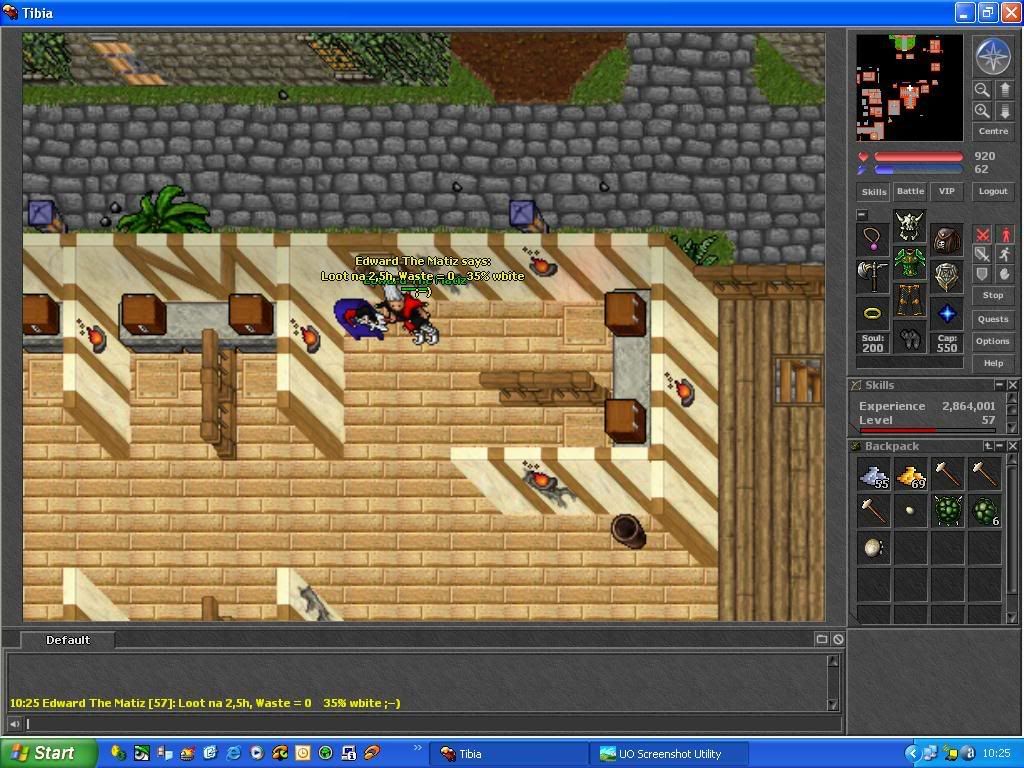Open the minimap compass rose
Screen dimensions: 1024x768
(993, 56)
